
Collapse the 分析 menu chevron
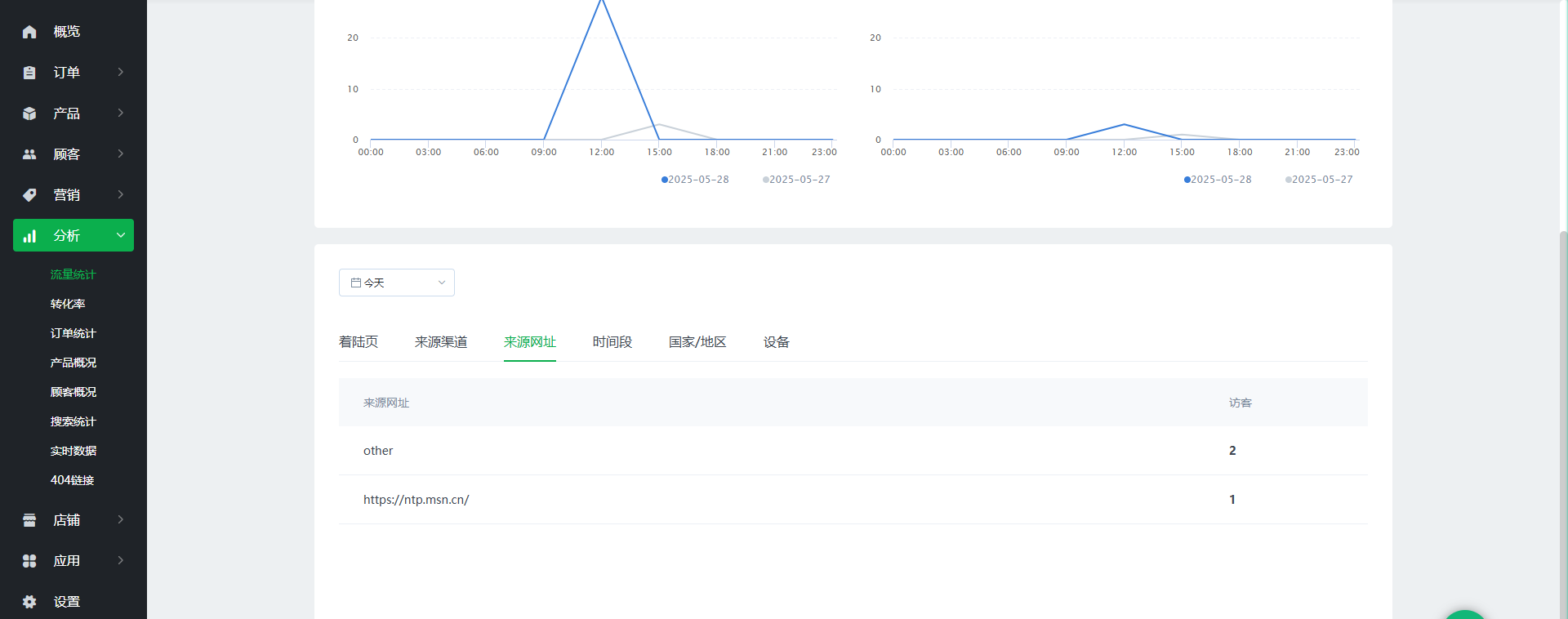pyautogui.click(x=121, y=235)
